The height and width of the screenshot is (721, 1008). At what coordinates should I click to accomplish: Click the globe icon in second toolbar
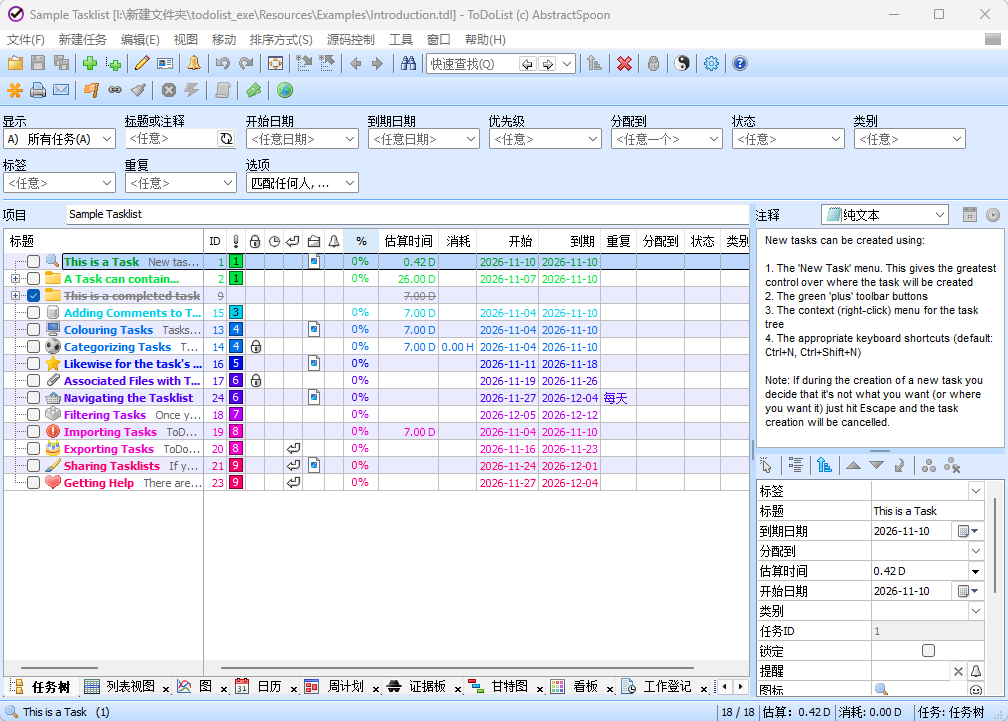(x=285, y=91)
